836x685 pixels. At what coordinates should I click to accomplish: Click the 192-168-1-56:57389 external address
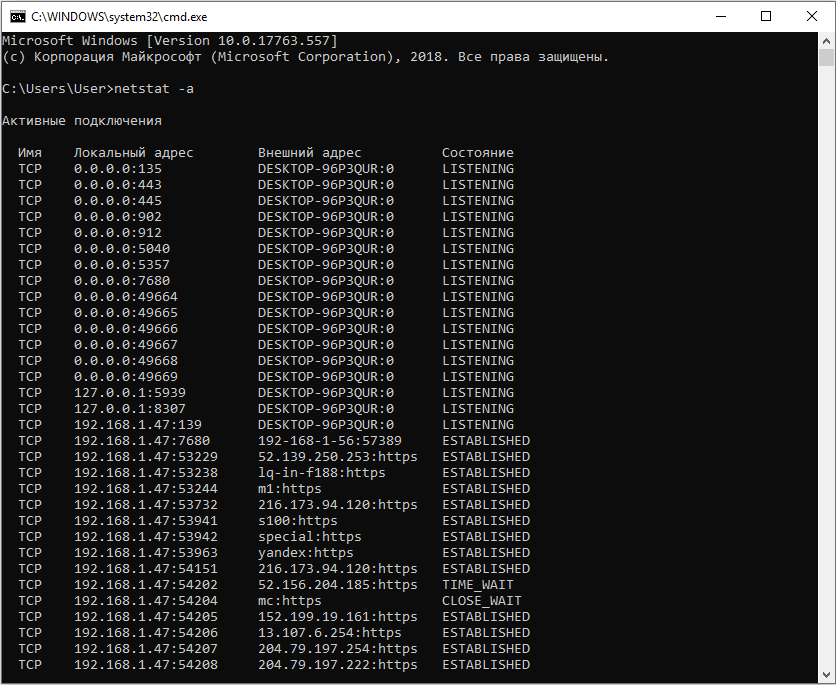click(329, 441)
